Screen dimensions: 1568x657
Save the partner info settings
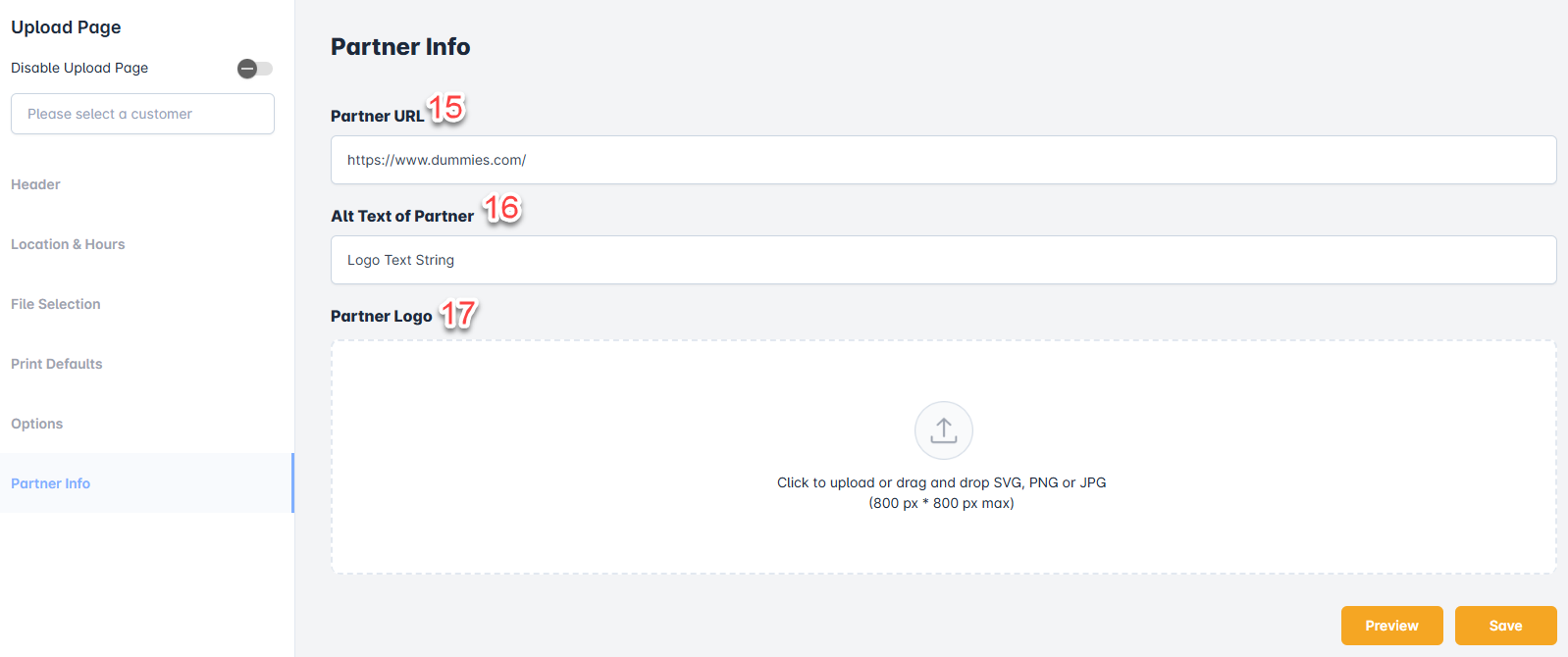coord(1505,626)
